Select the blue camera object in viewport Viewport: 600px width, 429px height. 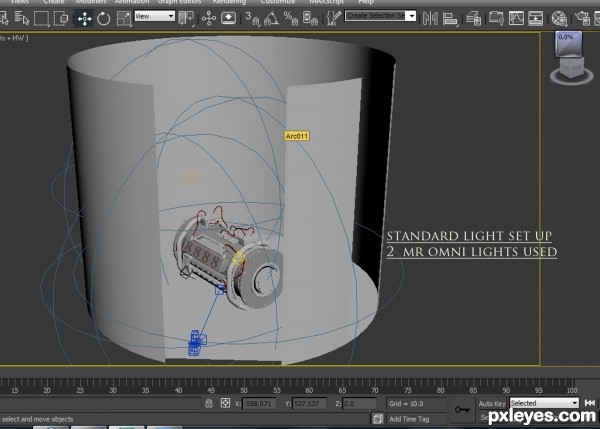click(x=197, y=343)
